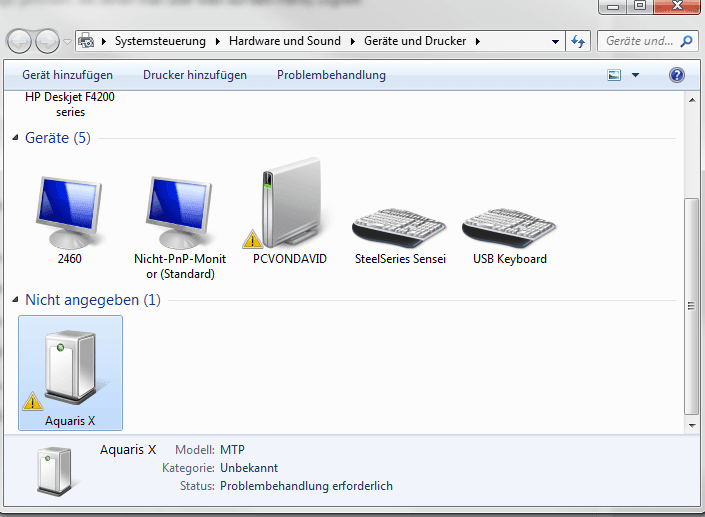Minimize the window using the title bar button
Viewport: 705px width, 517px height.
point(613,7)
